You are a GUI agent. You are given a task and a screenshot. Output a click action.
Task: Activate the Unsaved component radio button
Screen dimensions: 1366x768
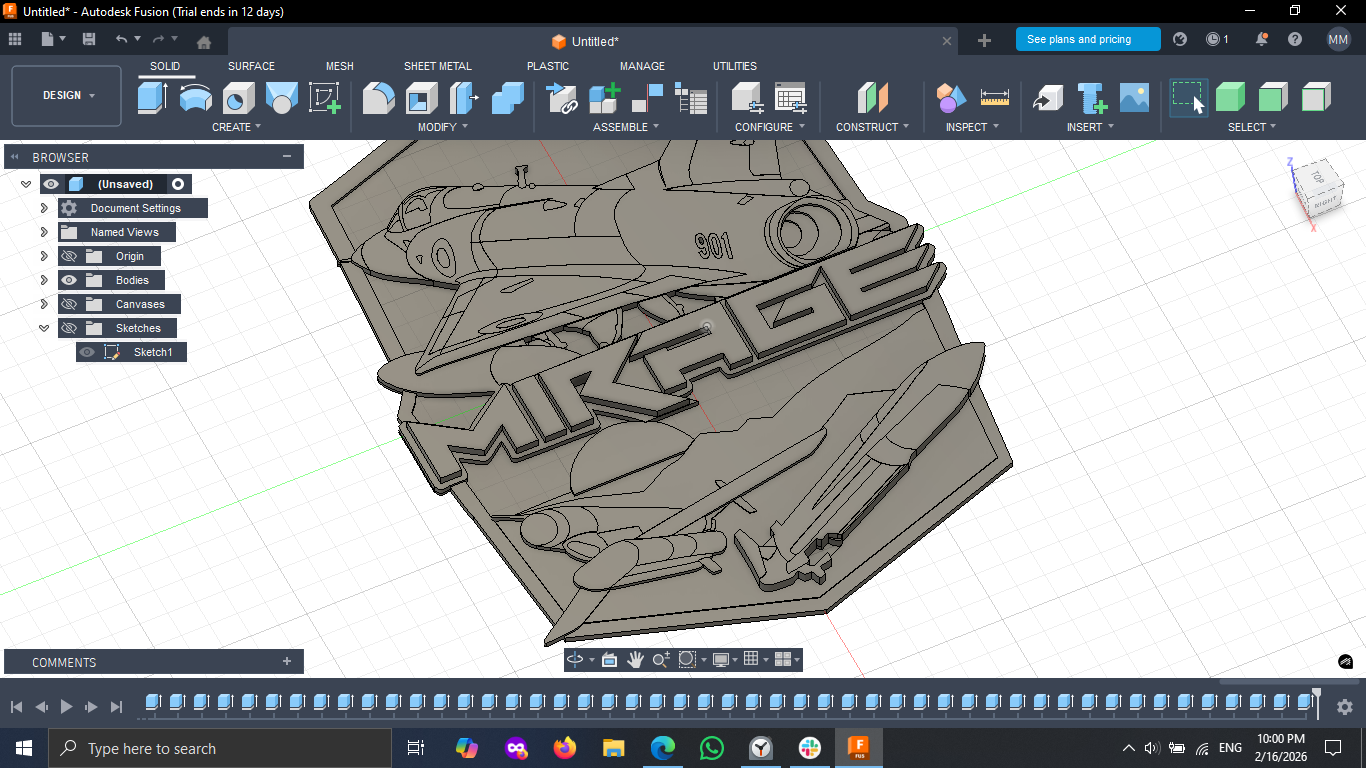pyautogui.click(x=178, y=184)
